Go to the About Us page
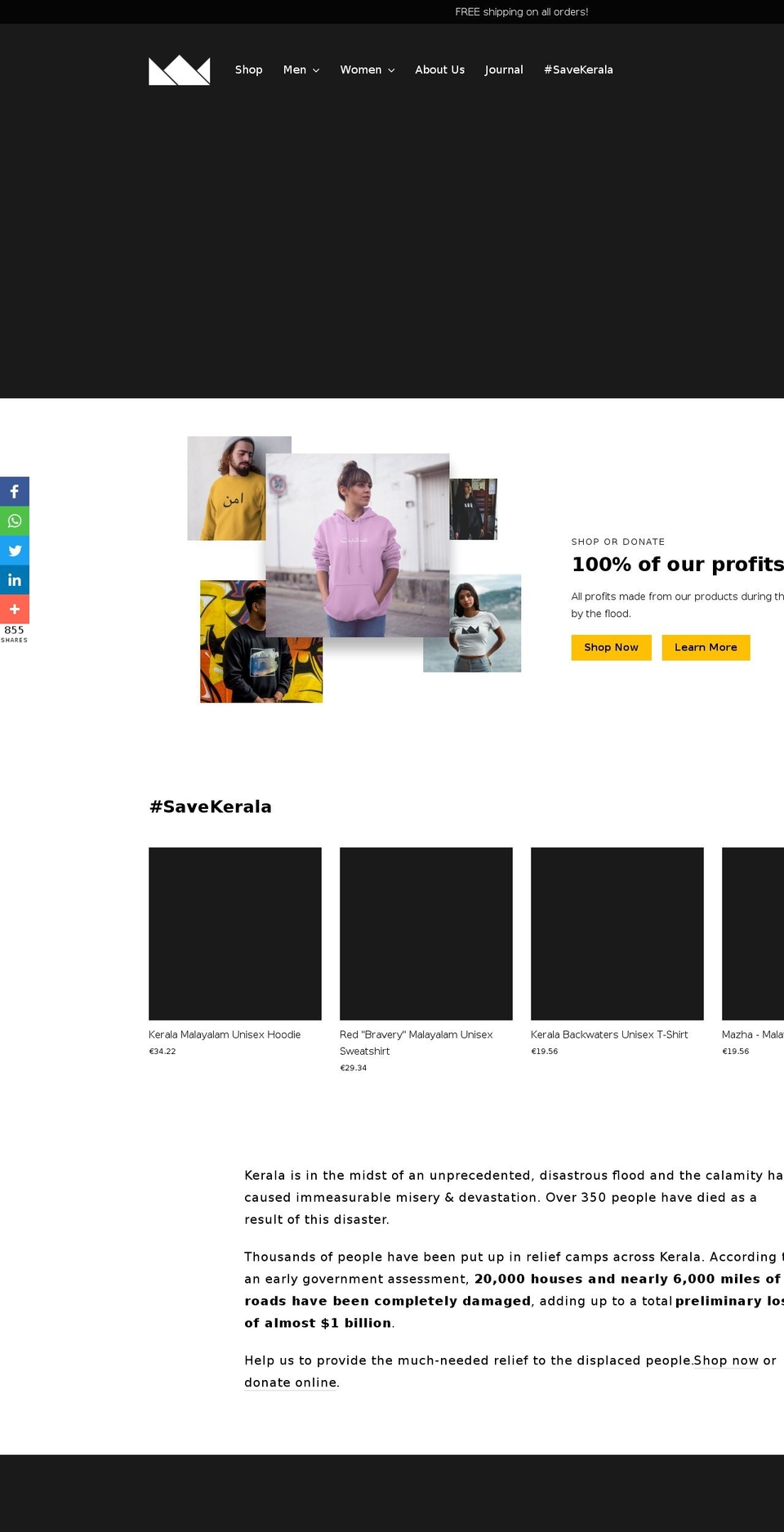784x1532 pixels. [439, 70]
